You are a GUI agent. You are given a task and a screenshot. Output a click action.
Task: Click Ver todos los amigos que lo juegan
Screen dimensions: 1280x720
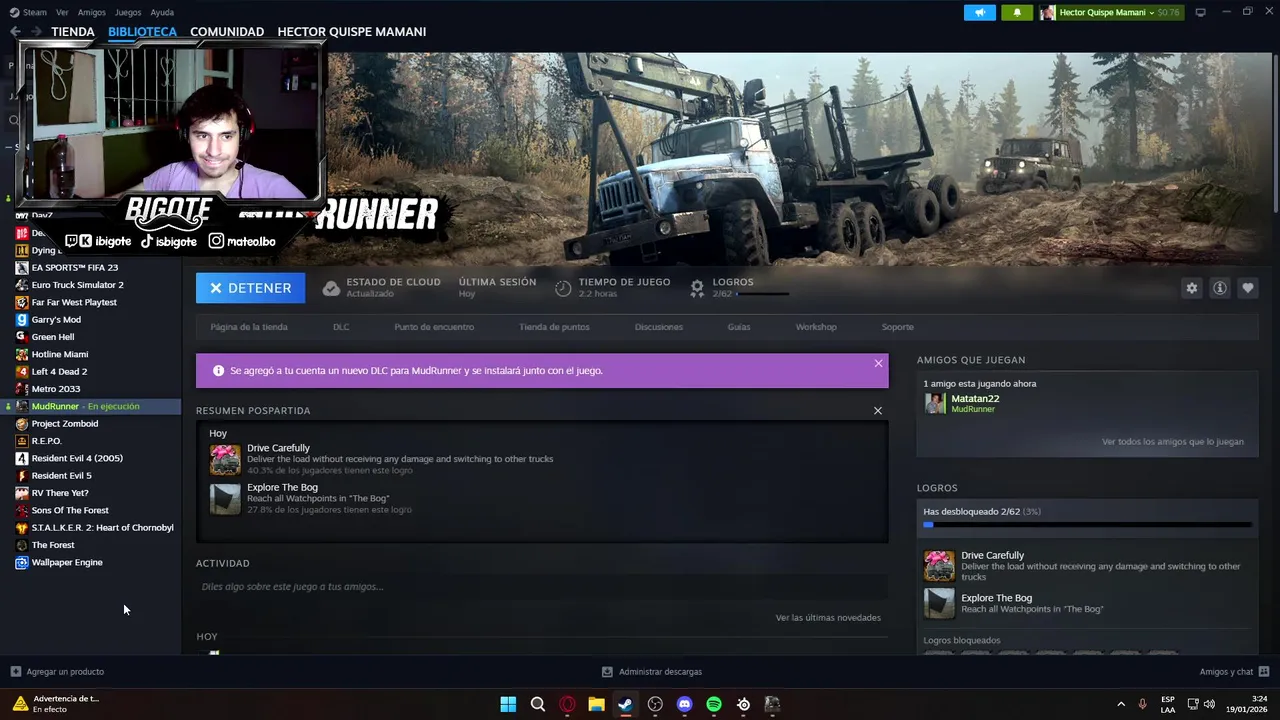click(x=1173, y=441)
